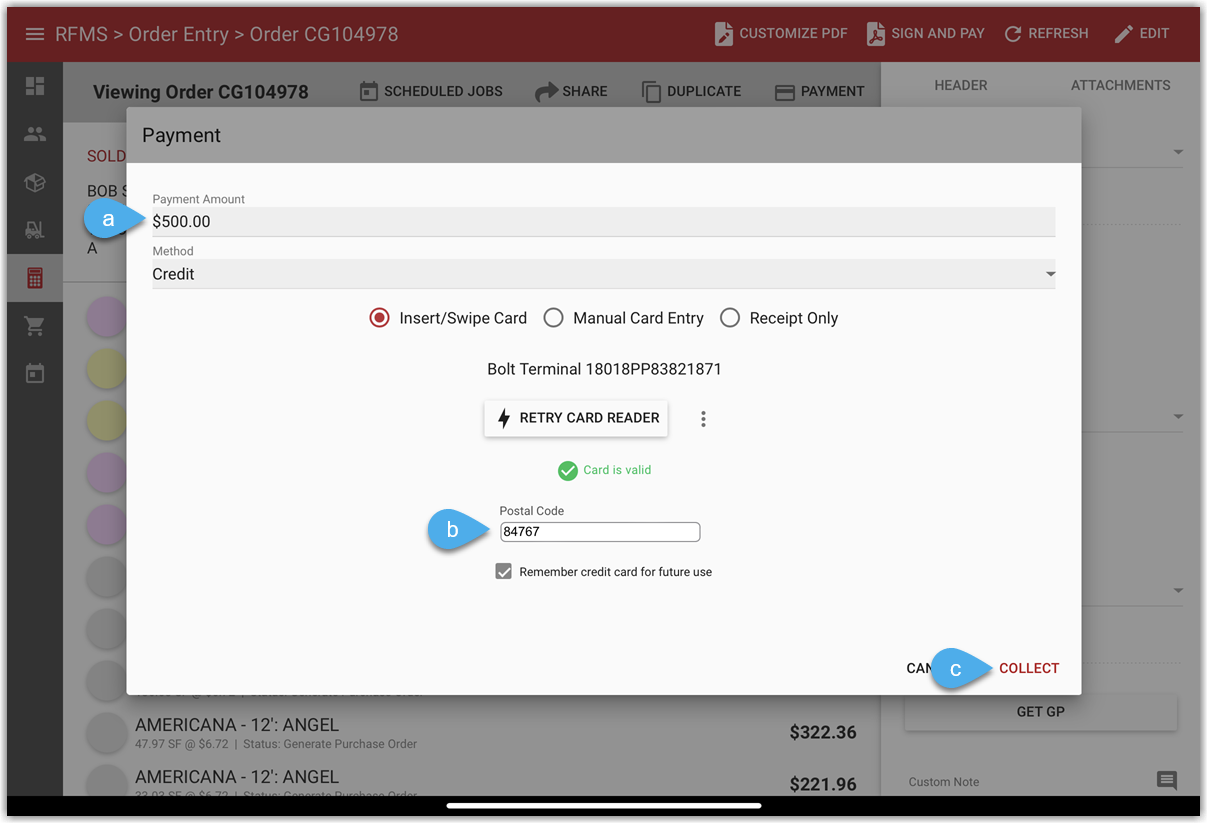Click Collect to process payment

(1029, 668)
